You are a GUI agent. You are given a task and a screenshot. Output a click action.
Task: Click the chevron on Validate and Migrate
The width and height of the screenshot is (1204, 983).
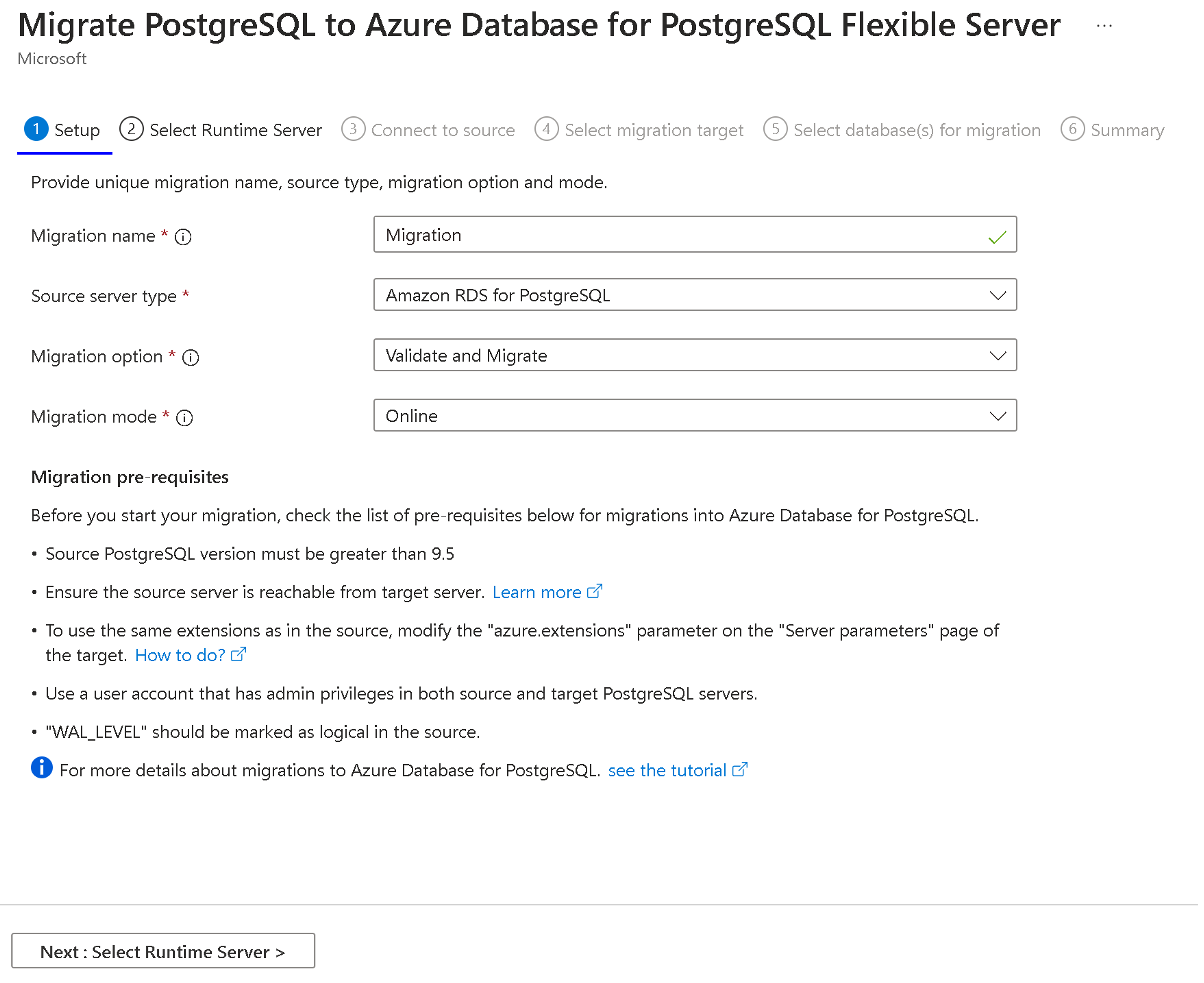[998, 356]
